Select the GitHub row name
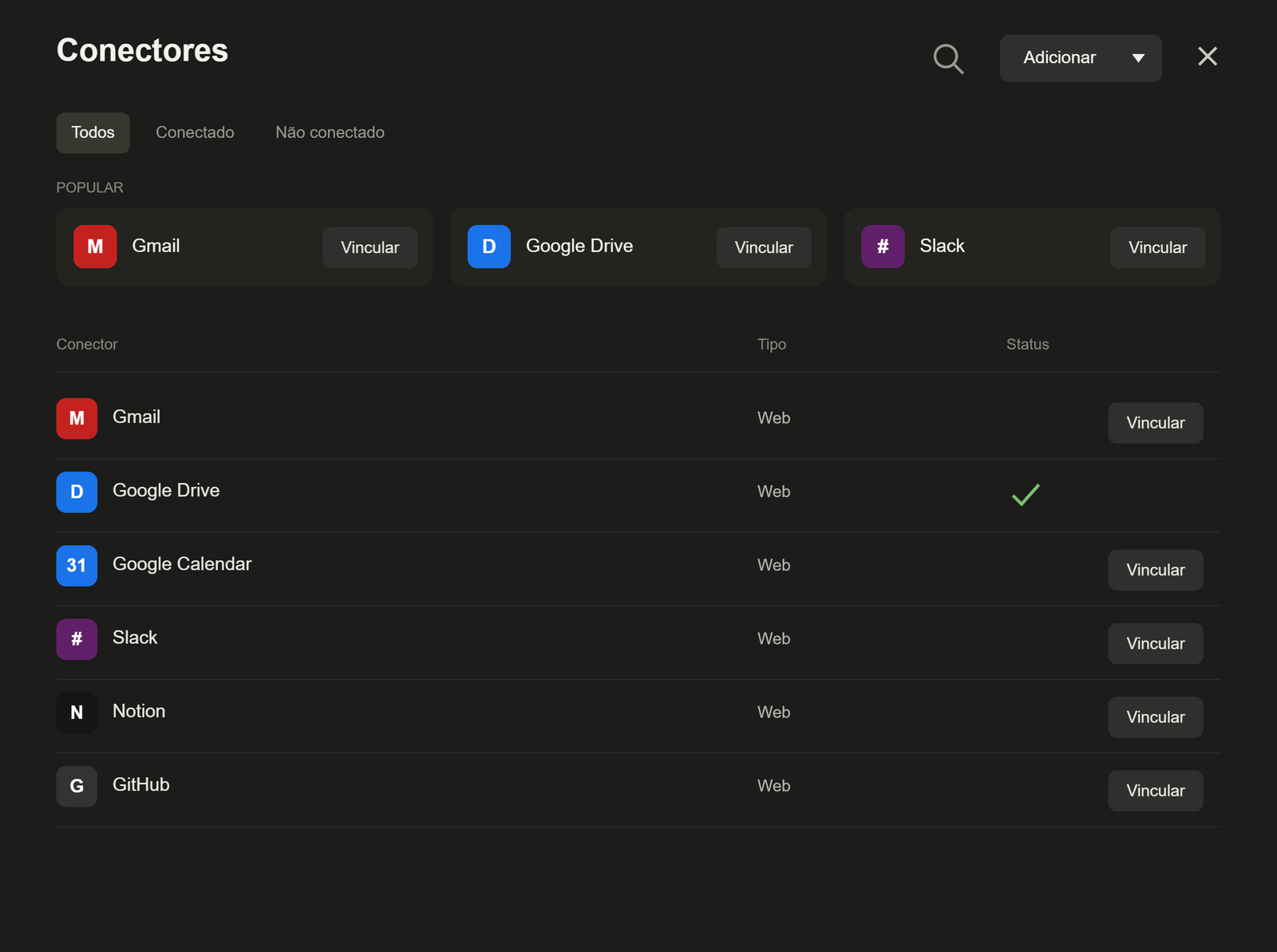 pos(141,784)
